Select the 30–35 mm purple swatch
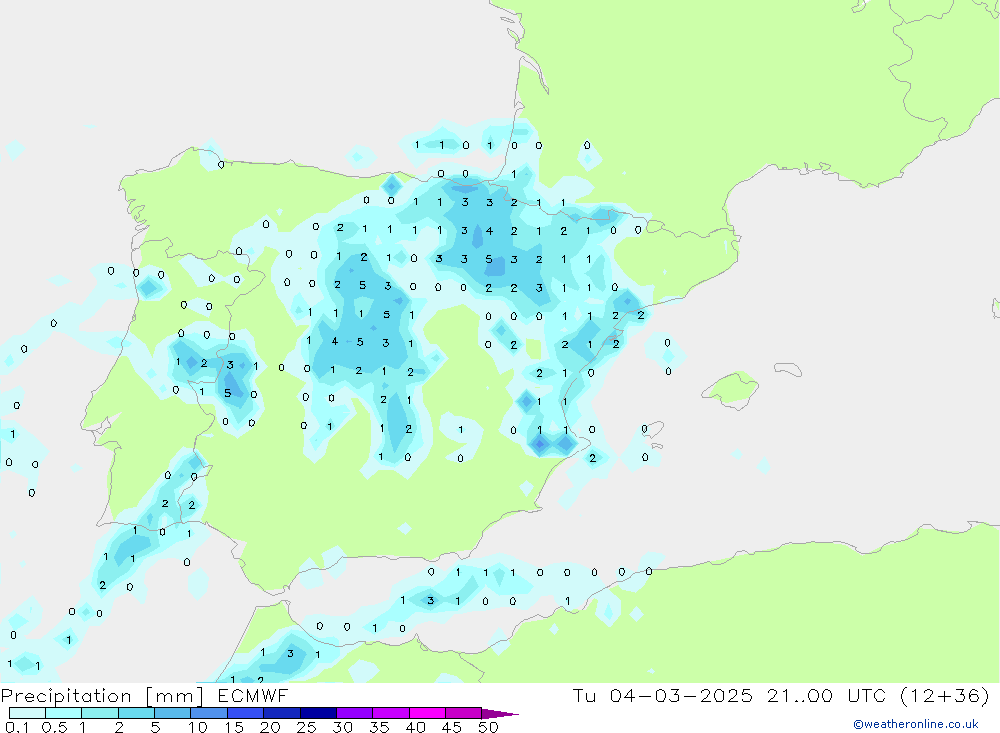 (x=355, y=713)
